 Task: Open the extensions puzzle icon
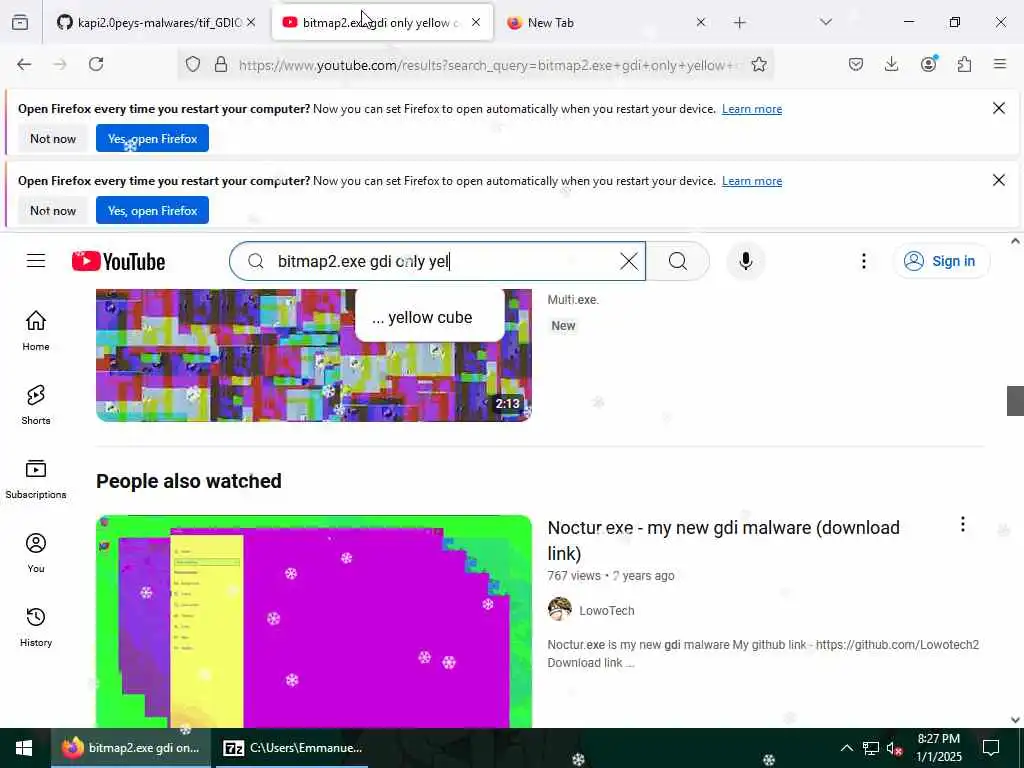click(964, 64)
